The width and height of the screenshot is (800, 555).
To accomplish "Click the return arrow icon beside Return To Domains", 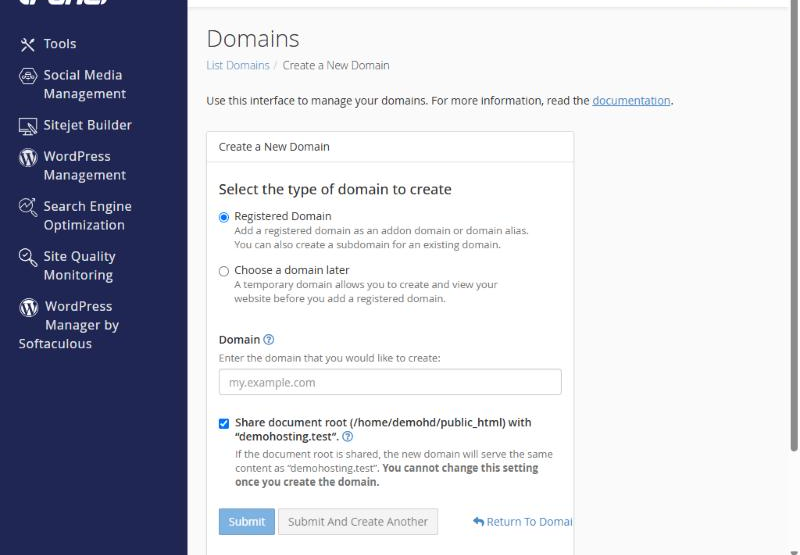I will [478, 521].
